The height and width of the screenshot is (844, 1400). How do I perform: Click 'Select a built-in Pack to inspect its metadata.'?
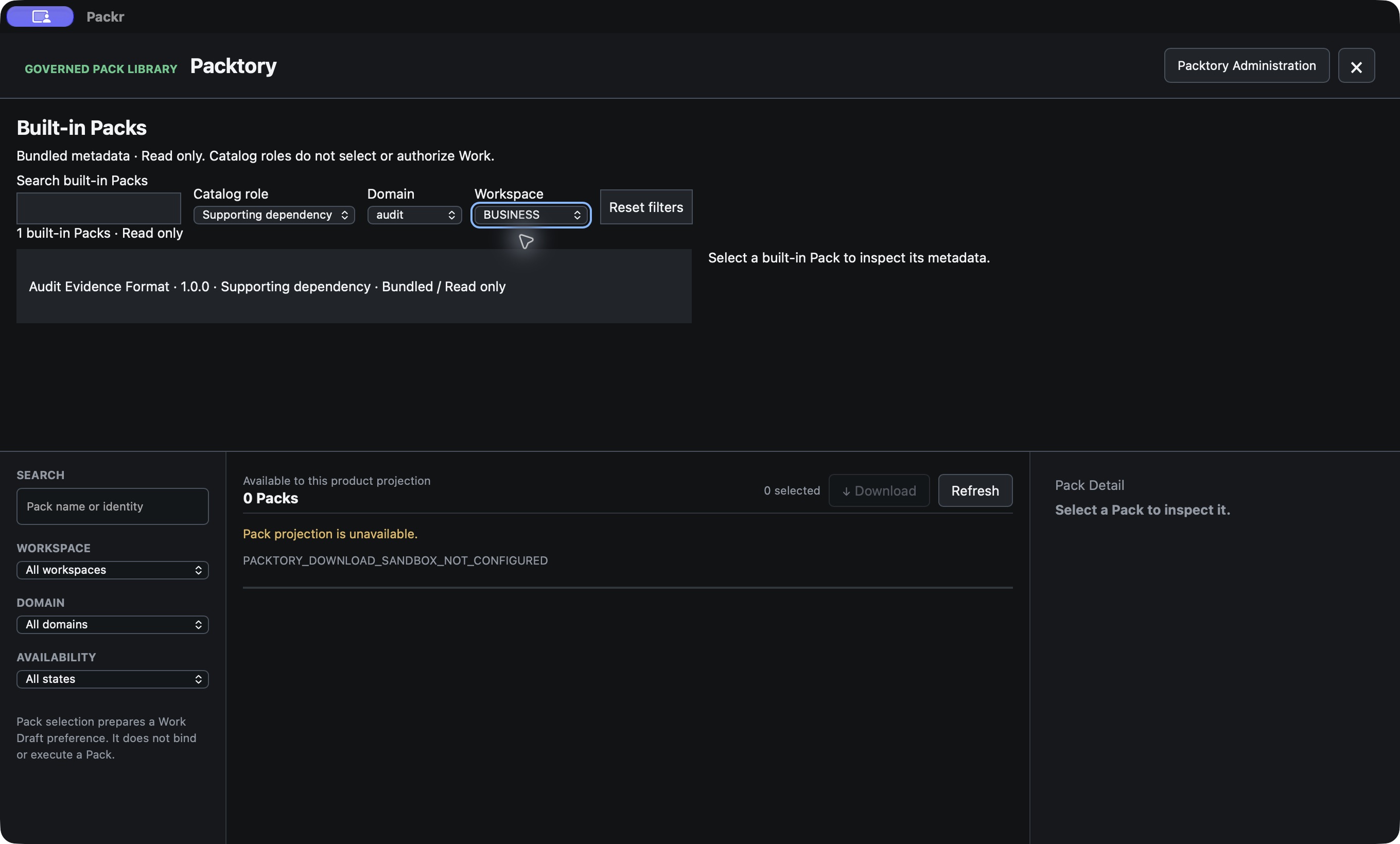point(848,258)
